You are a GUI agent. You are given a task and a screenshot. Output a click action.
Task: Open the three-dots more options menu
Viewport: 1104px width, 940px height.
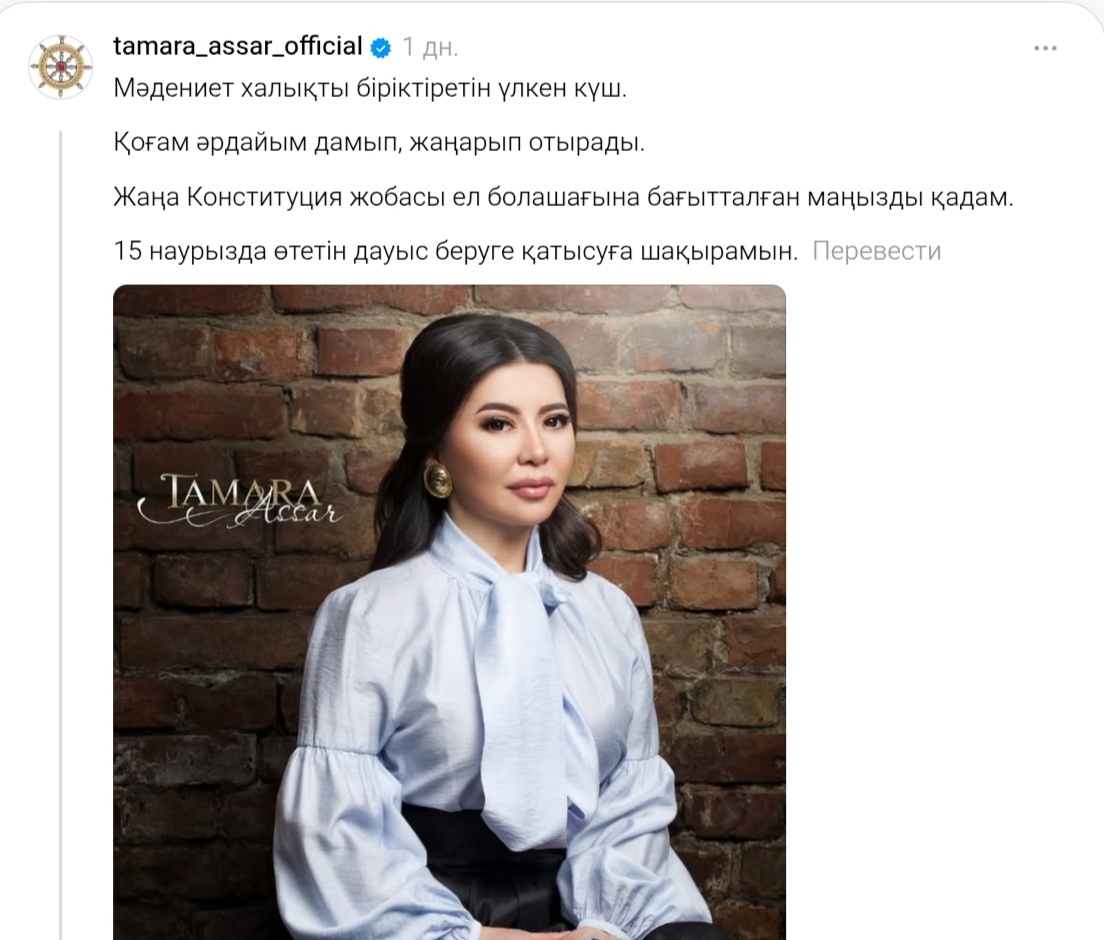pos(1045,49)
